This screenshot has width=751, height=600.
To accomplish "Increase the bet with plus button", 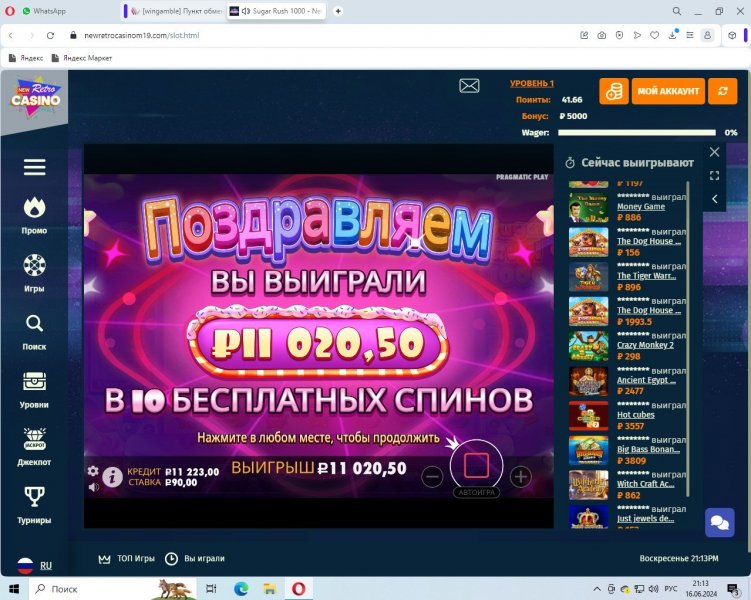I will coord(521,476).
